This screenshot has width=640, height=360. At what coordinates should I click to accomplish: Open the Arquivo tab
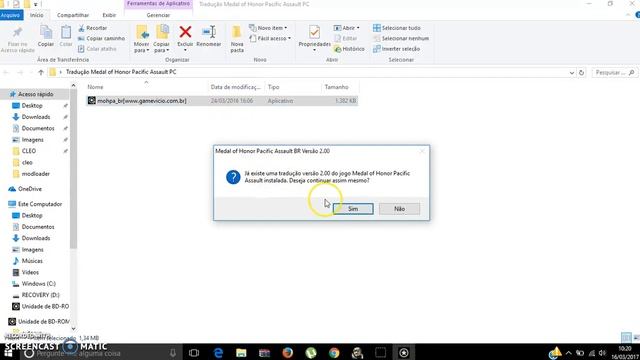[x=11, y=15]
